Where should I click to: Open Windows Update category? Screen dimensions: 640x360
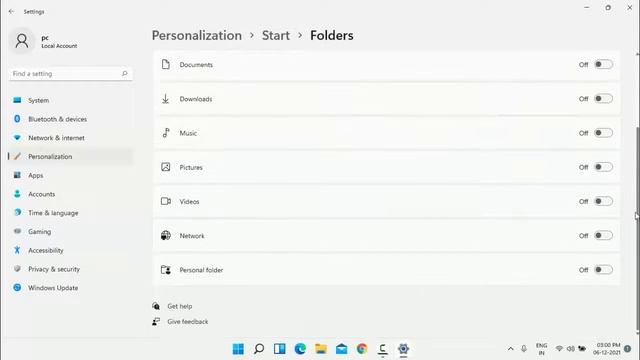point(70,288)
